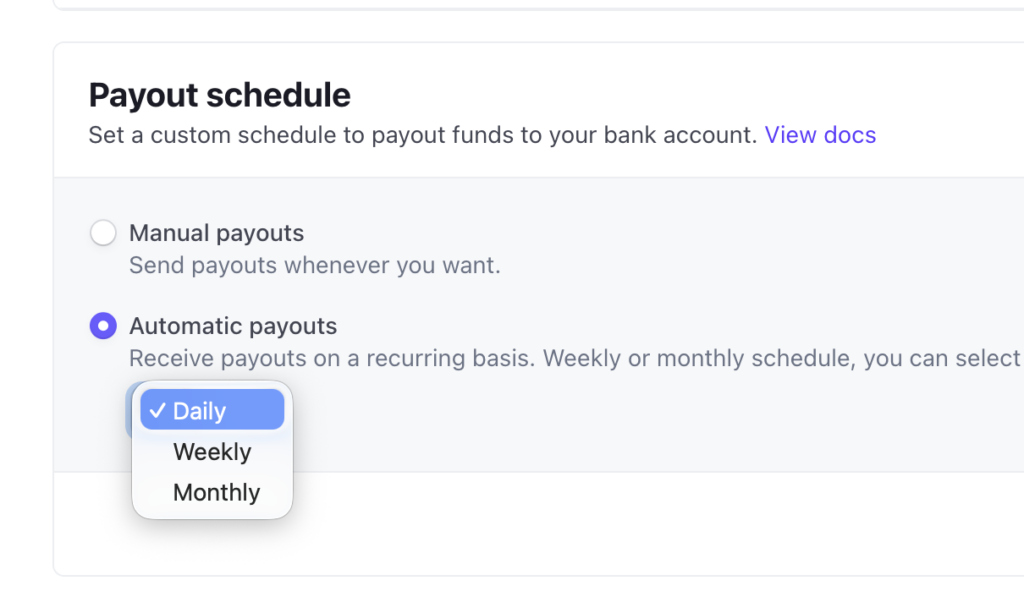Click the Payout schedule heading

219,95
